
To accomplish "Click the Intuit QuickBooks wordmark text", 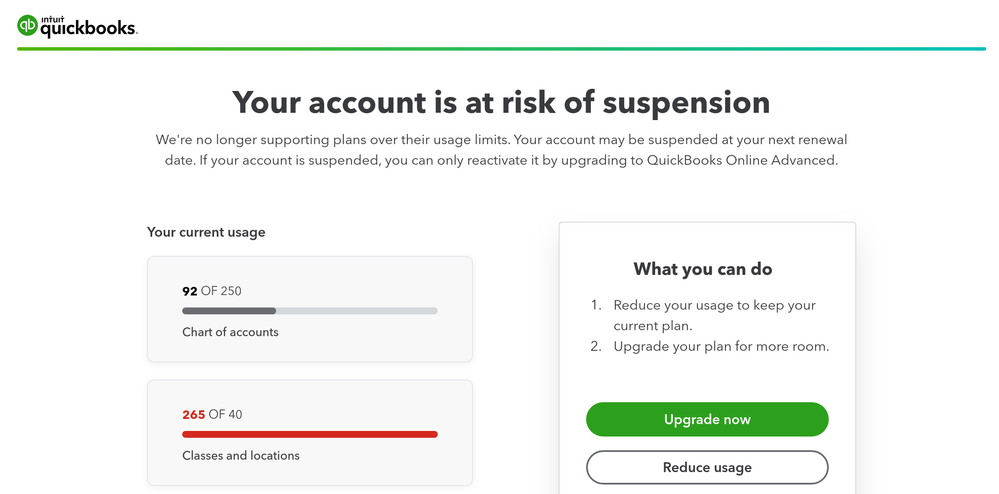I will (88, 27).
